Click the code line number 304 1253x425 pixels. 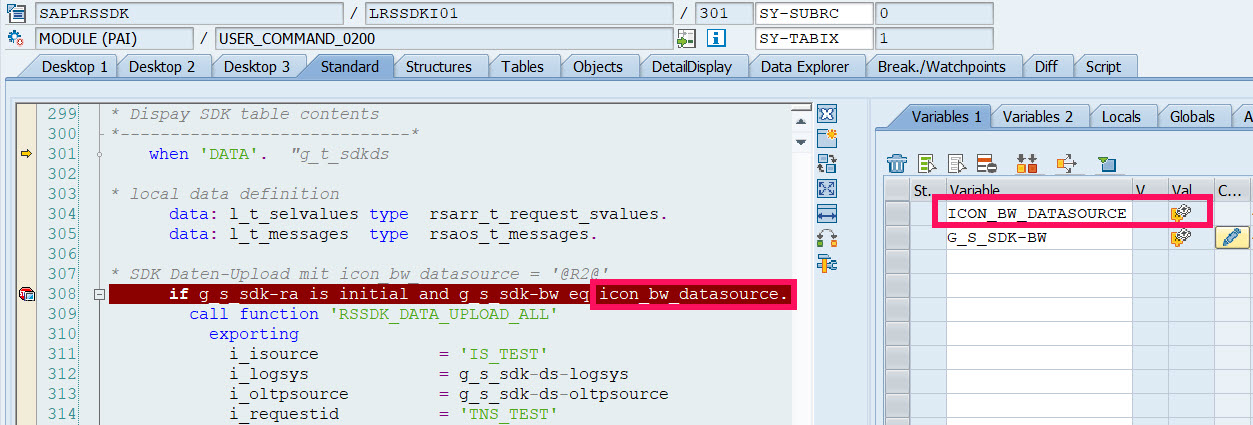62,214
